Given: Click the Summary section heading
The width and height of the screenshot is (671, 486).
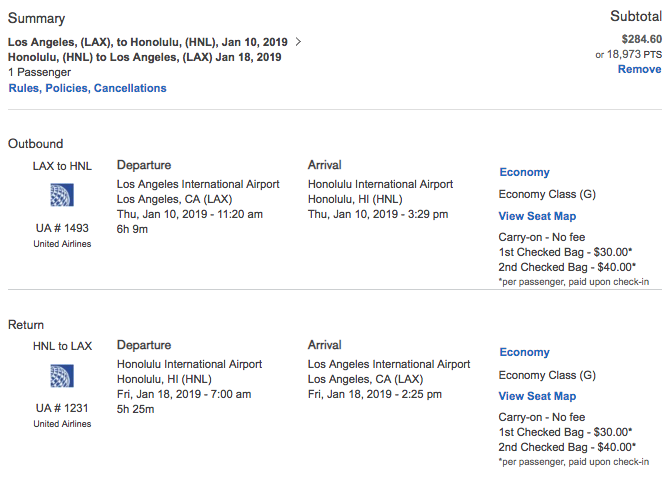Looking at the screenshot, I should pyautogui.click(x=37, y=19).
